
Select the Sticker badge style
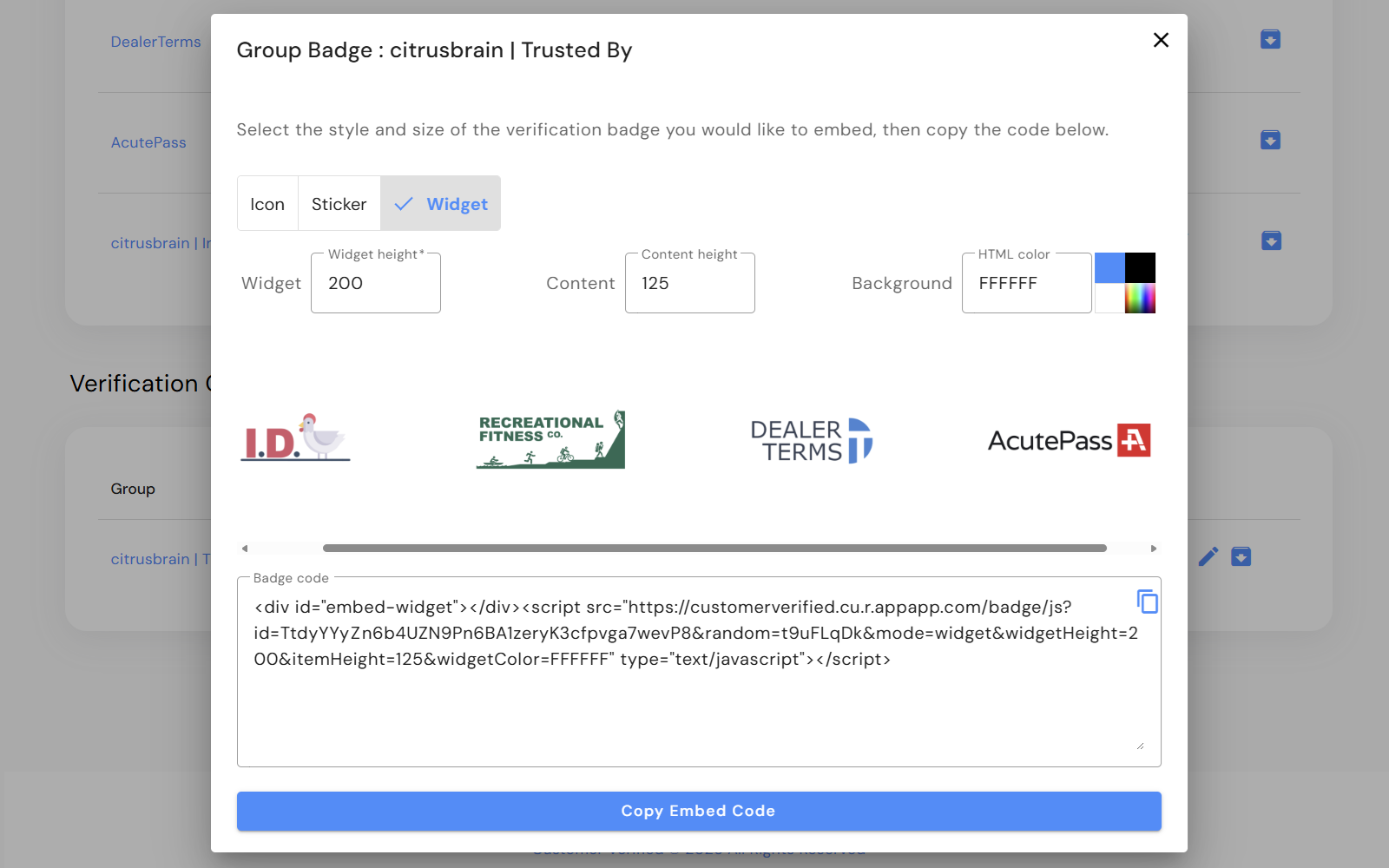pos(339,204)
